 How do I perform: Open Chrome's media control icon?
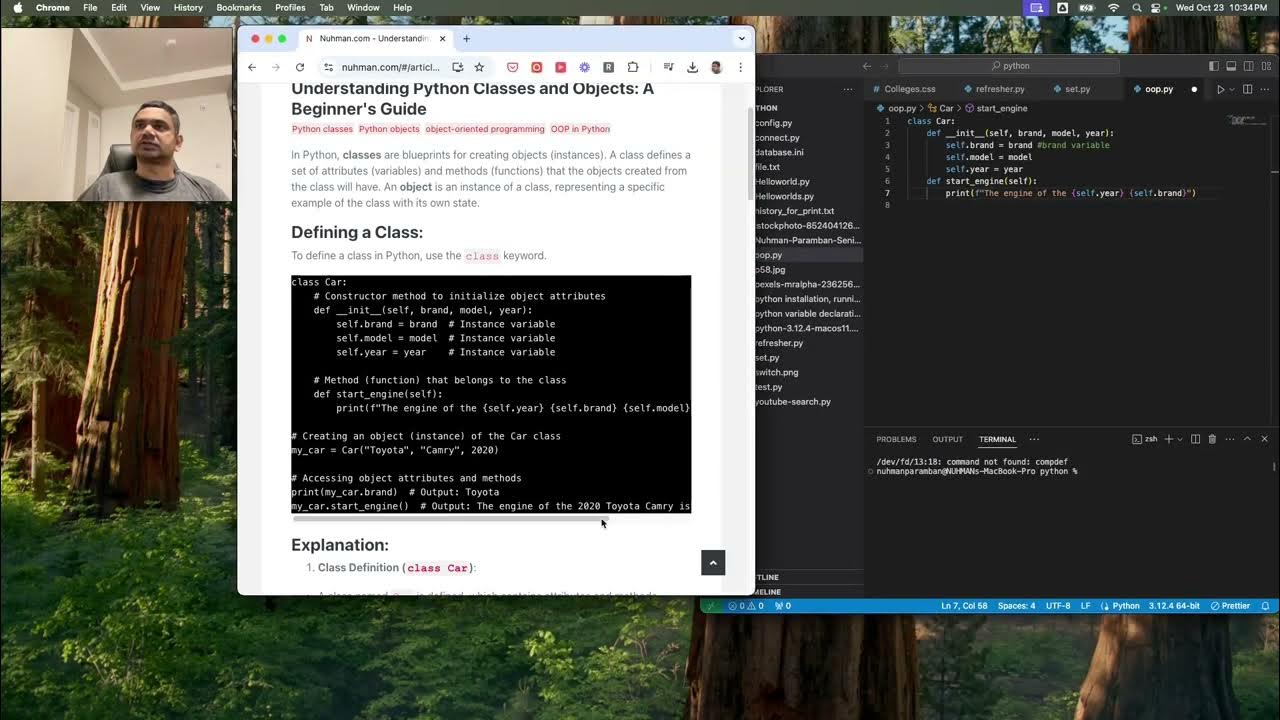[669, 67]
